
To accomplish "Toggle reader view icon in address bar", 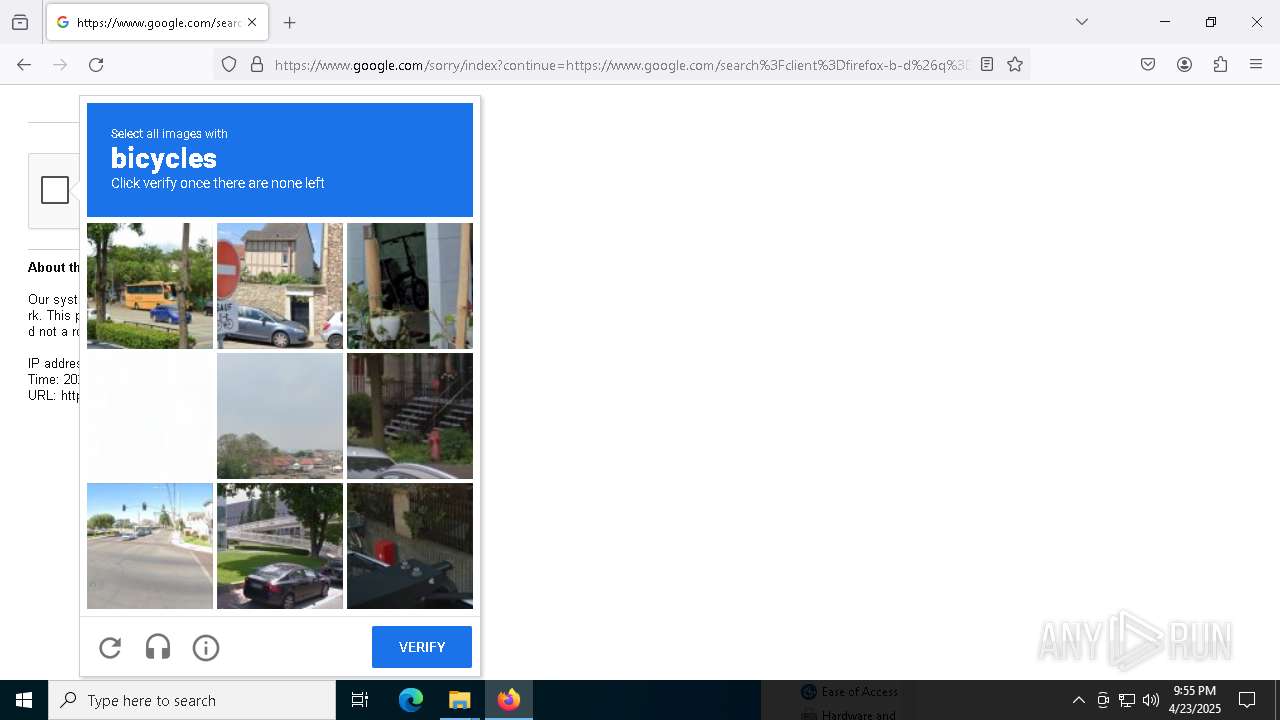I will [987, 65].
